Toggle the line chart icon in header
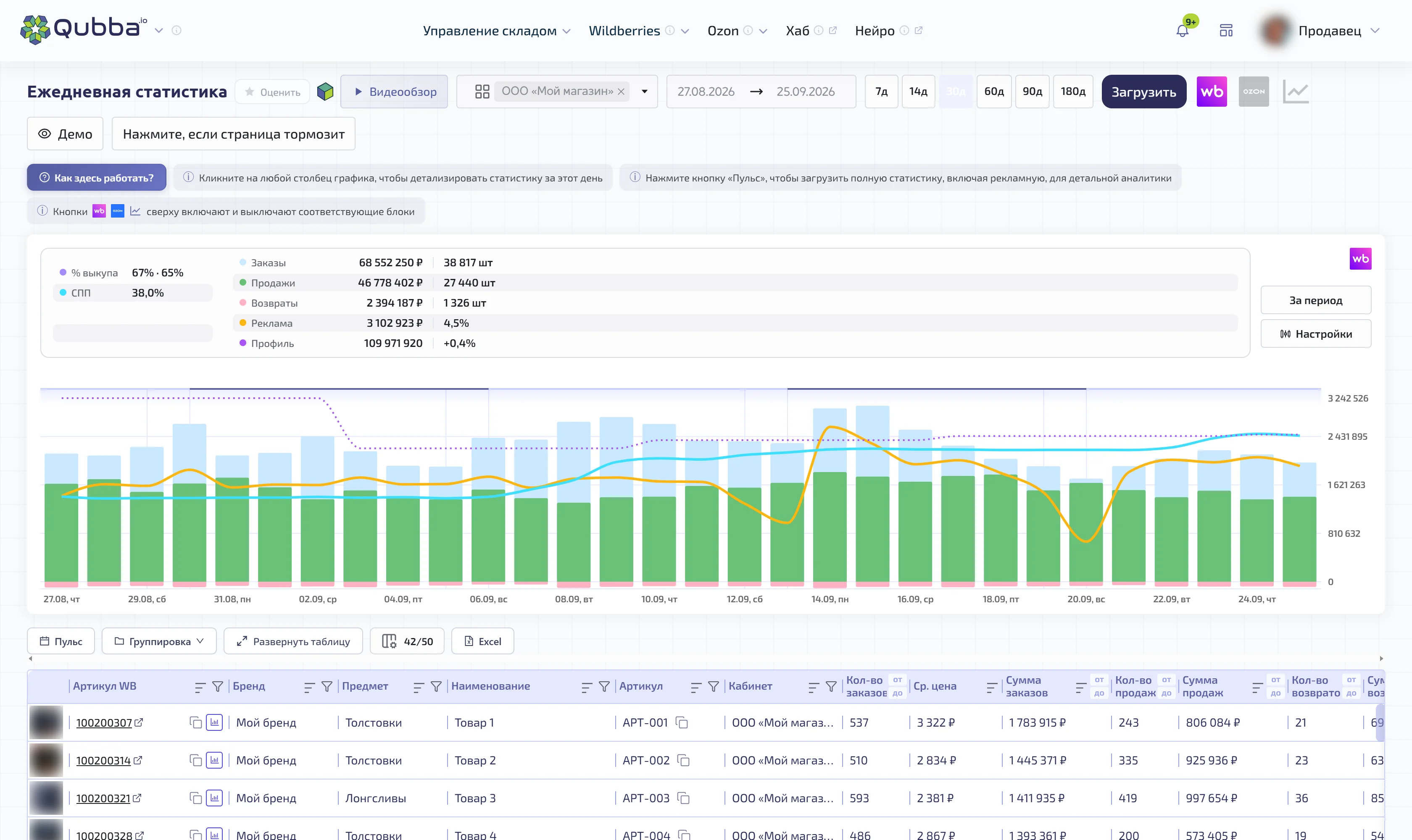1412x840 pixels. click(1295, 92)
